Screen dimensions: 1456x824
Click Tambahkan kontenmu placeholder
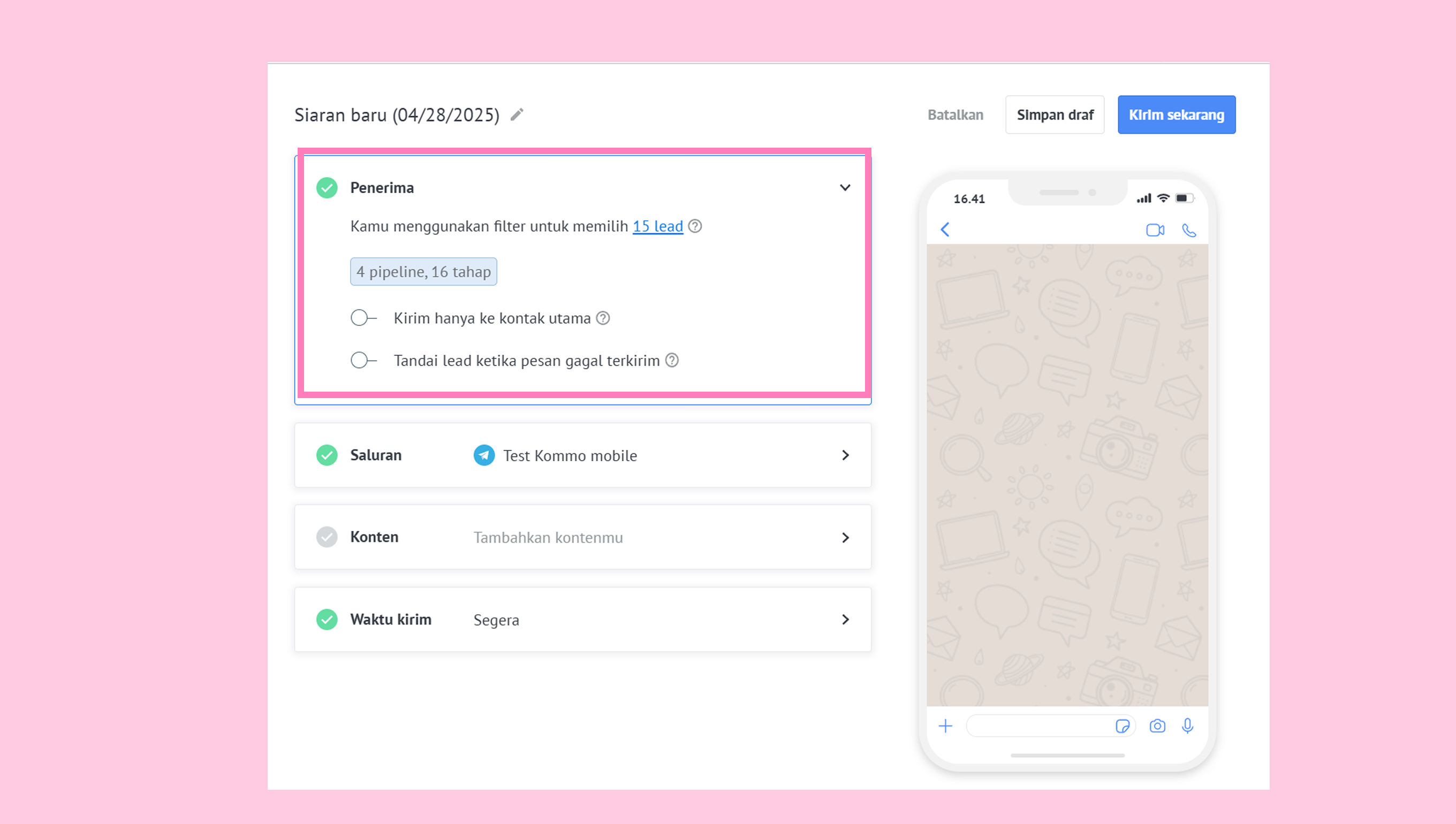tap(548, 538)
